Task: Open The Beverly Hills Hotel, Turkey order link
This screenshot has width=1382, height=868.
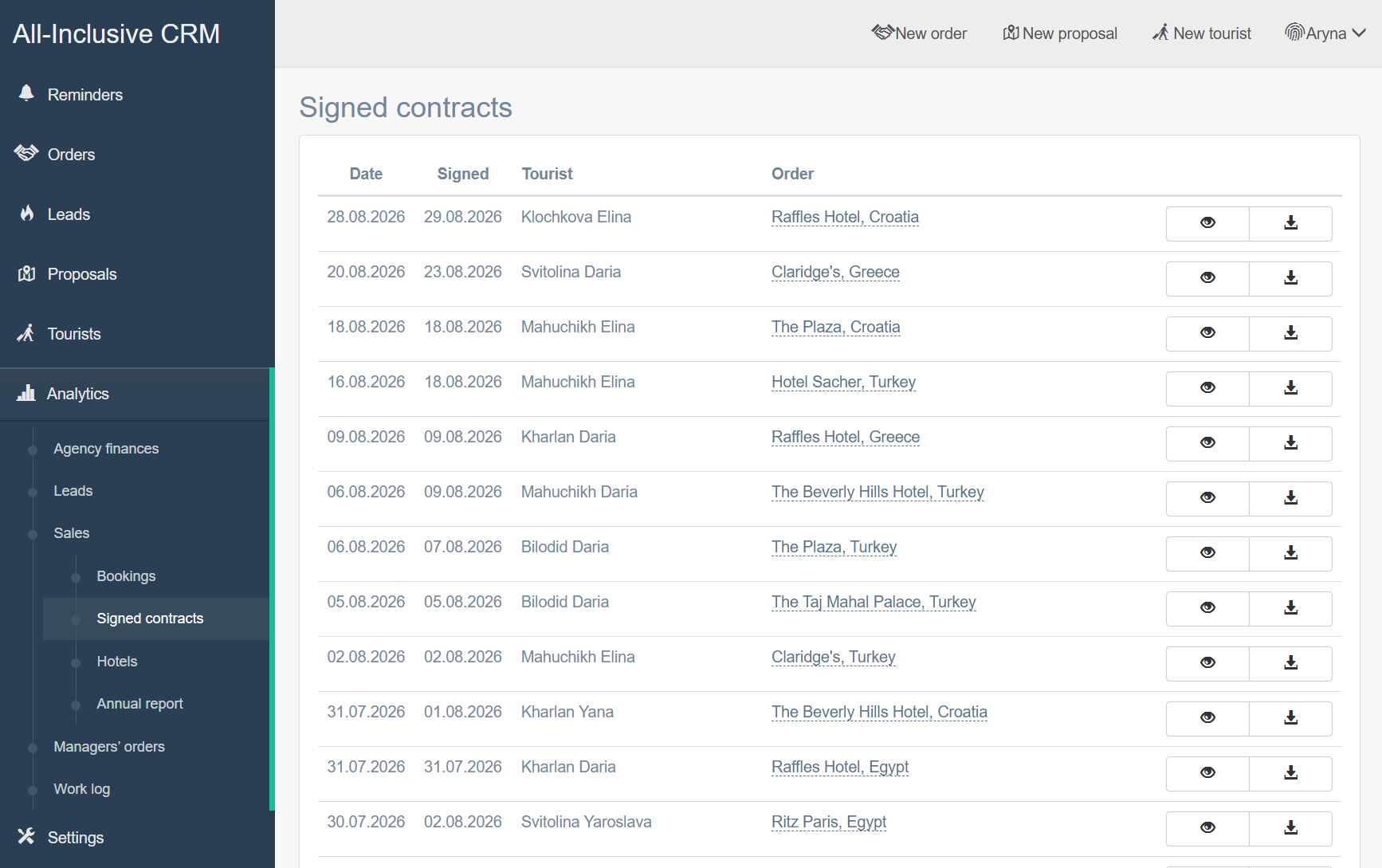Action: pyautogui.click(x=877, y=492)
